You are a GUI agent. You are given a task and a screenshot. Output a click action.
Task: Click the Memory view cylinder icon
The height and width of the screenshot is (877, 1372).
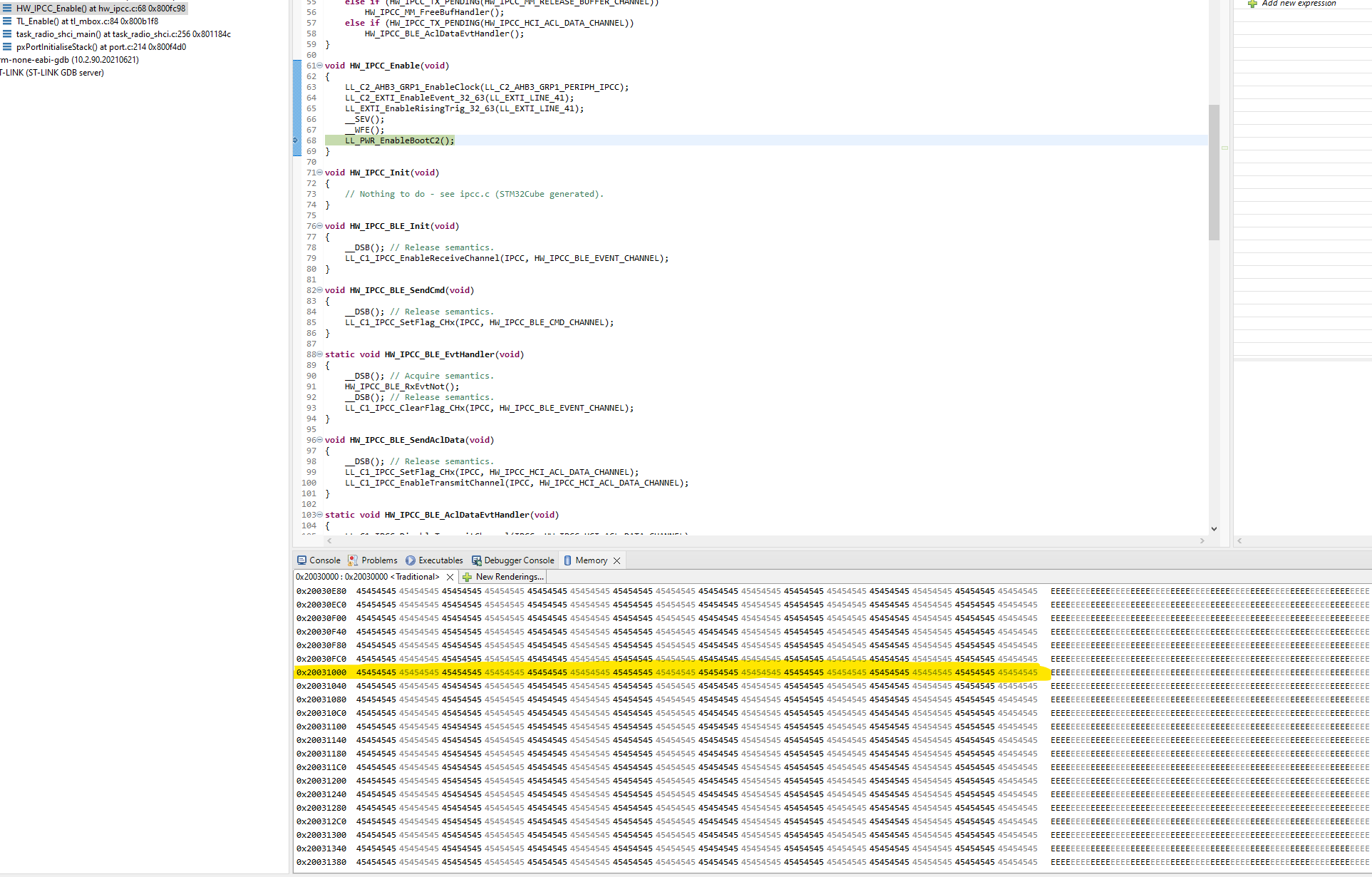click(x=568, y=560)
